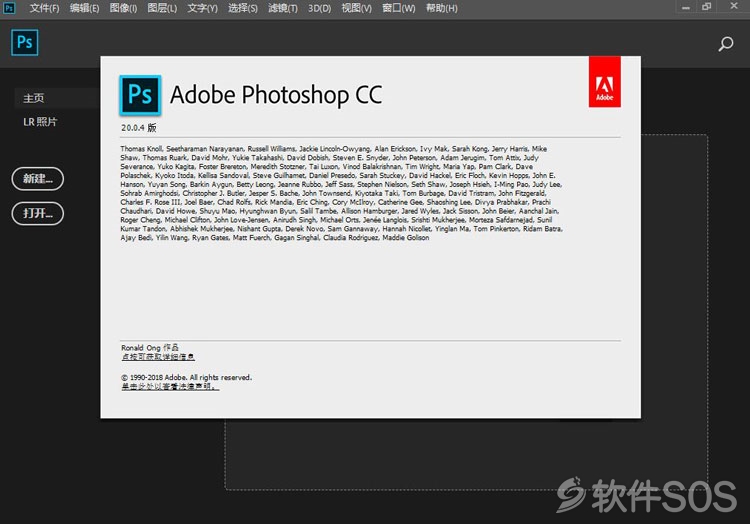This screenshot has height=524, width=750.
Task: Select LR 照片 in the sidebar
Action: pyautogui.click(x=40, y=122)
